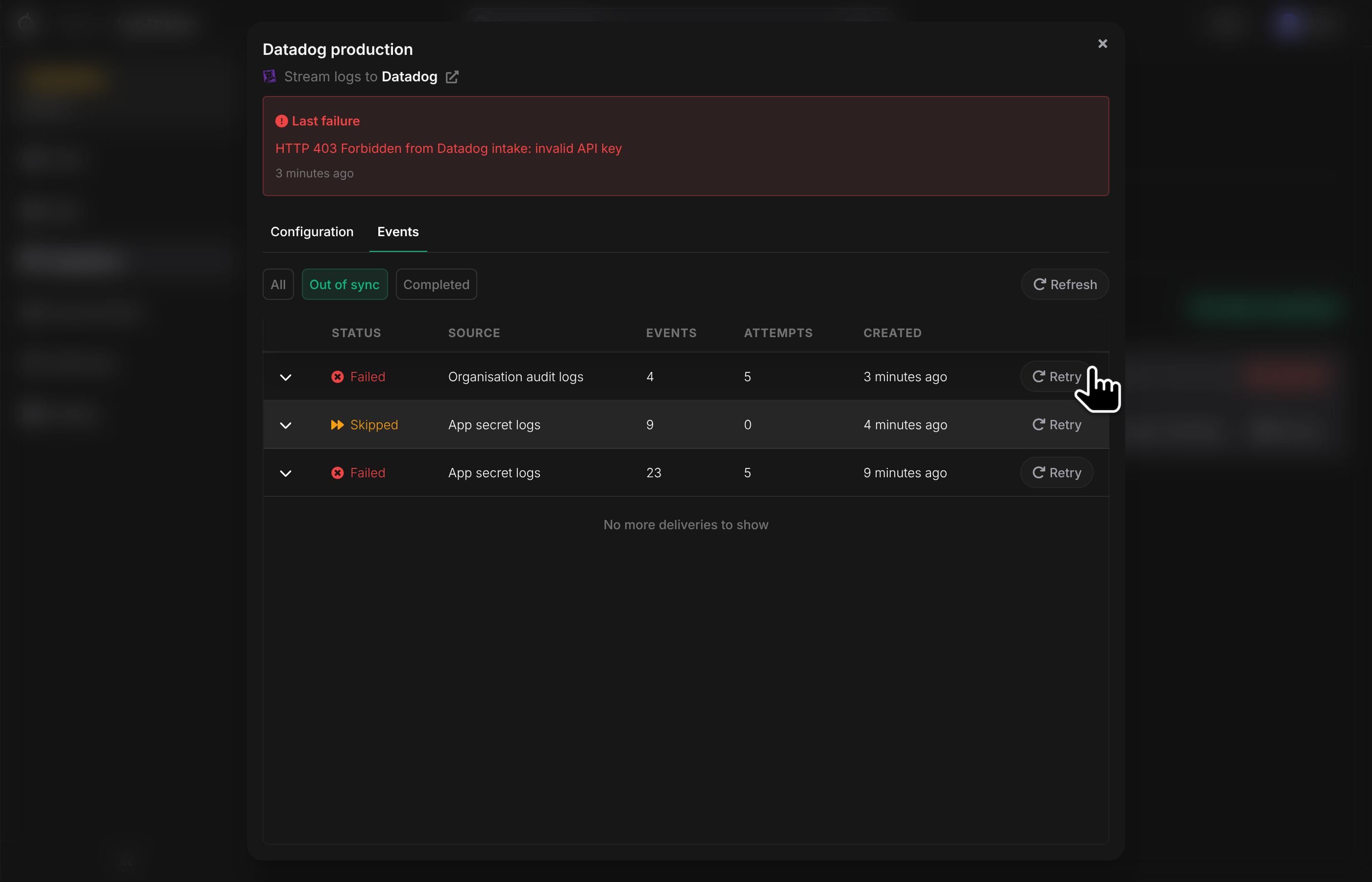Screen dimensions: 1372x882
Task: Click the SOURCE column header
Action: click(x=474, y=333)
